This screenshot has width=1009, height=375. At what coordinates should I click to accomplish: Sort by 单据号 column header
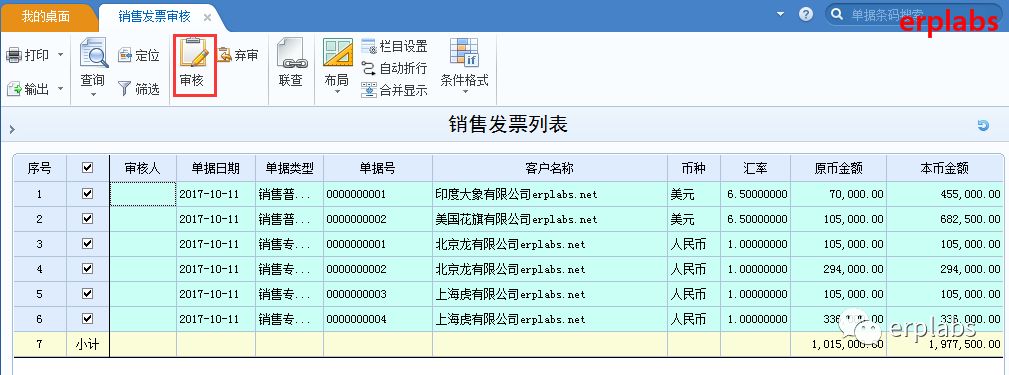point(378,169)
